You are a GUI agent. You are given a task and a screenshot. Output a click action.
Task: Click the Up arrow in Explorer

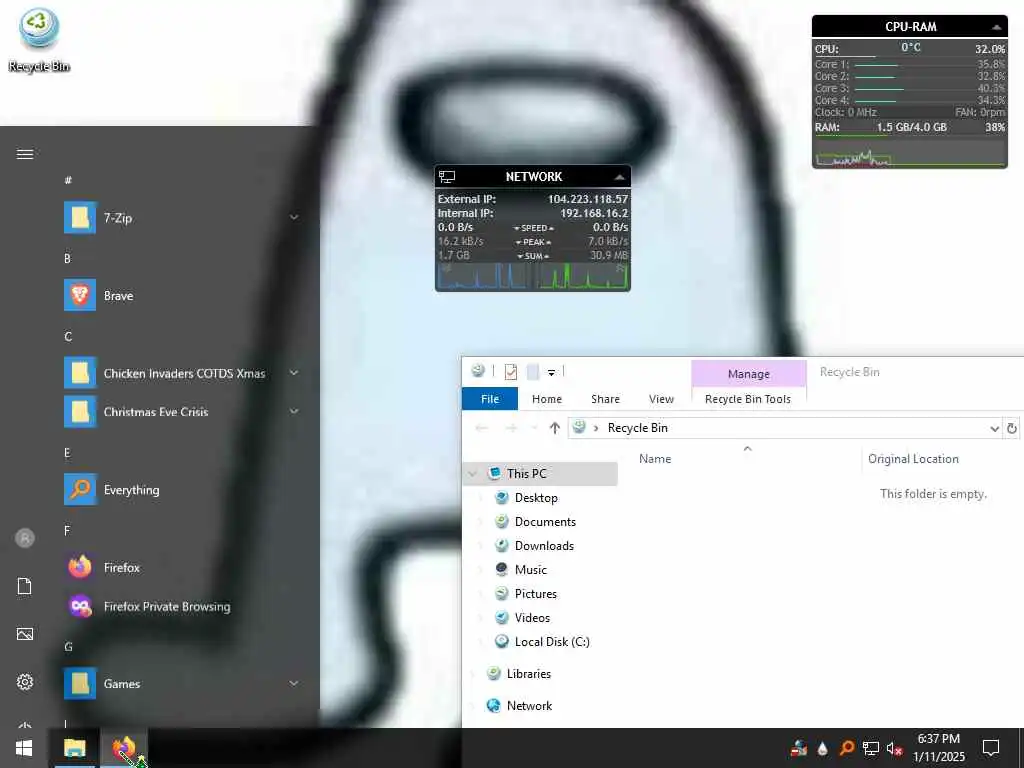(554, 428)
